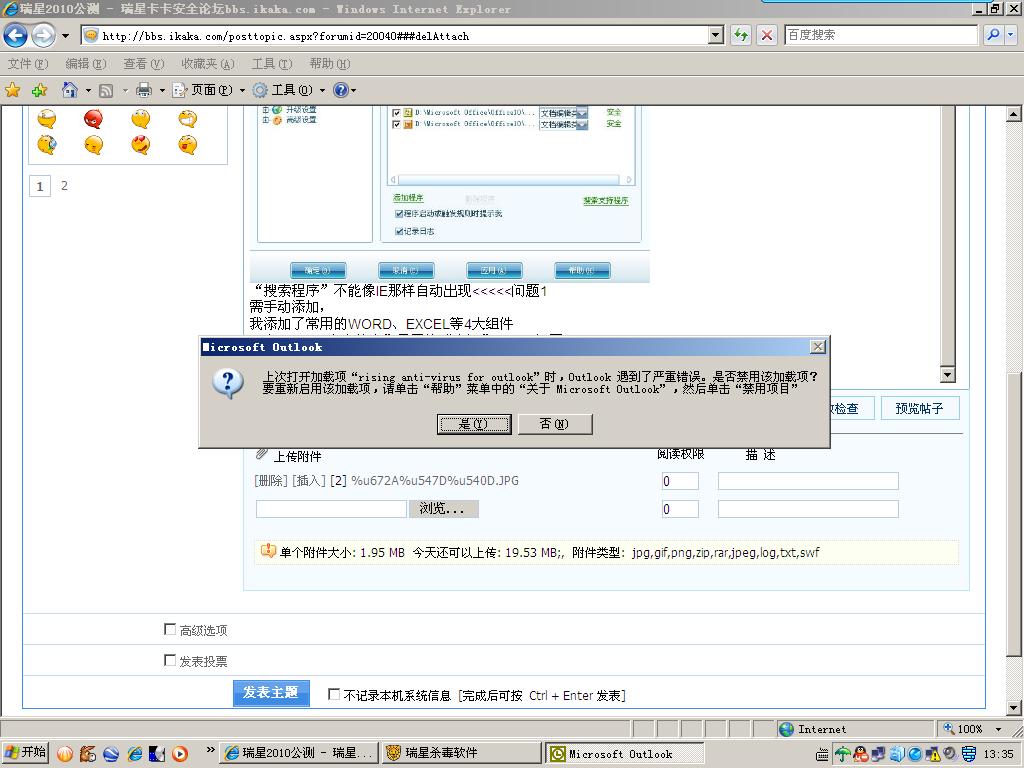Click 是(Y) in Outlook dialog
Viewport: 1024px width, 768px height.
pos(473,424)
